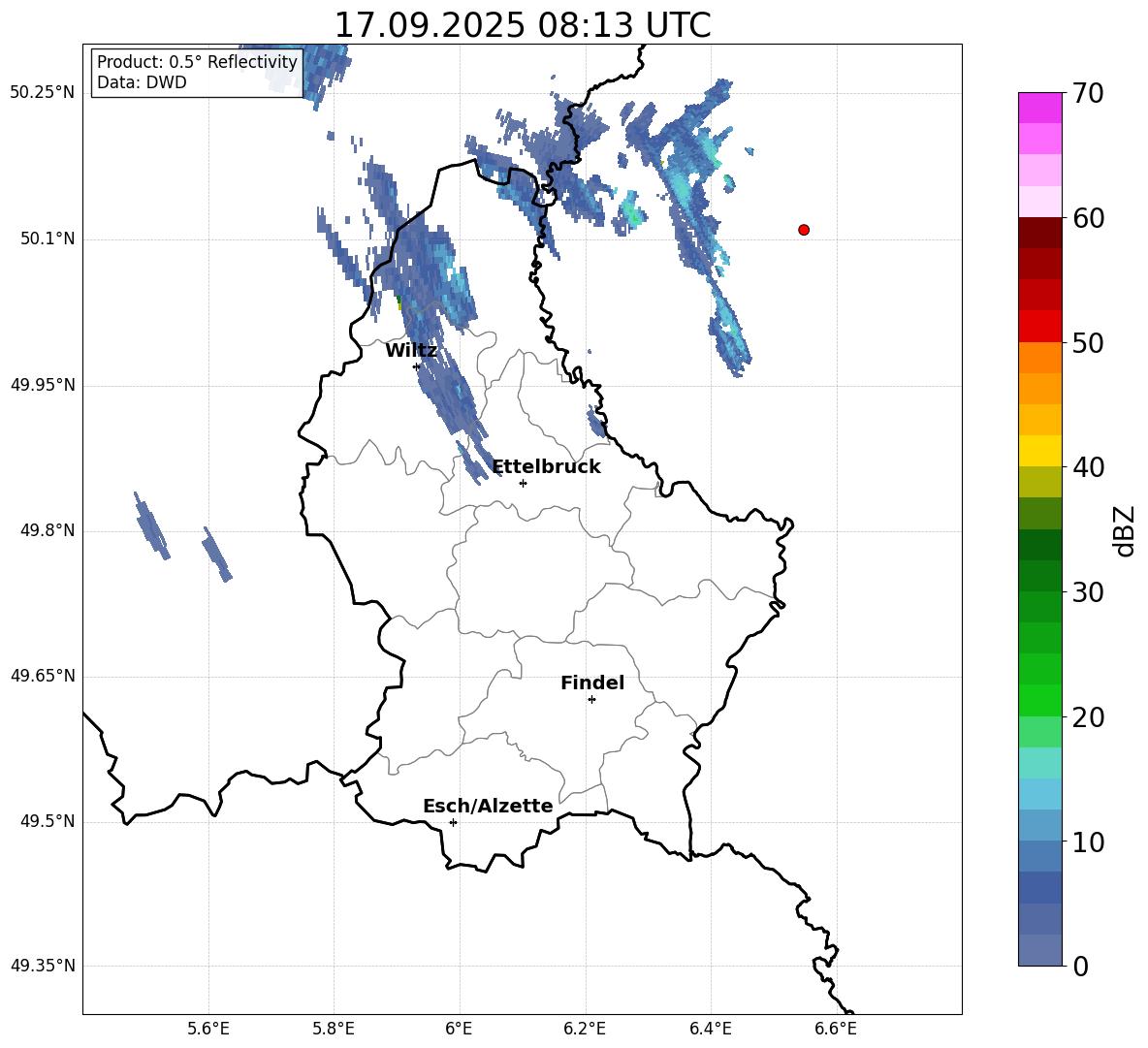Click the 50.1°N latitude label
The image size is (1148, 1048).
(48, 239)
